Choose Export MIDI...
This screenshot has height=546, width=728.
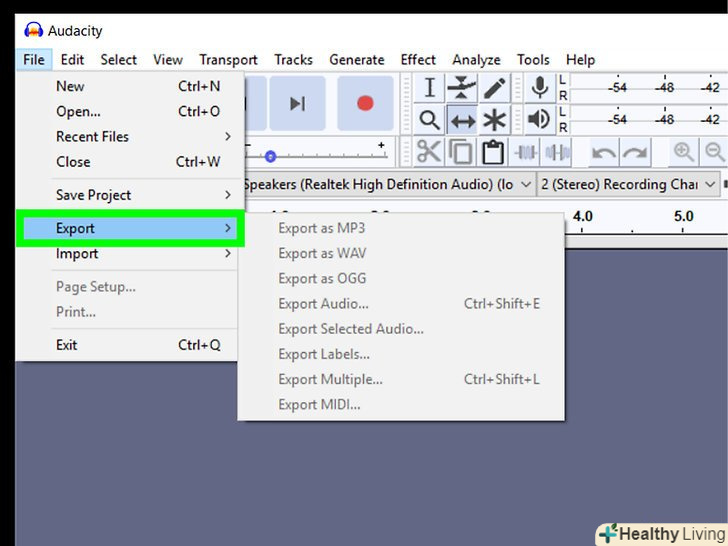(x=401, y=404)
